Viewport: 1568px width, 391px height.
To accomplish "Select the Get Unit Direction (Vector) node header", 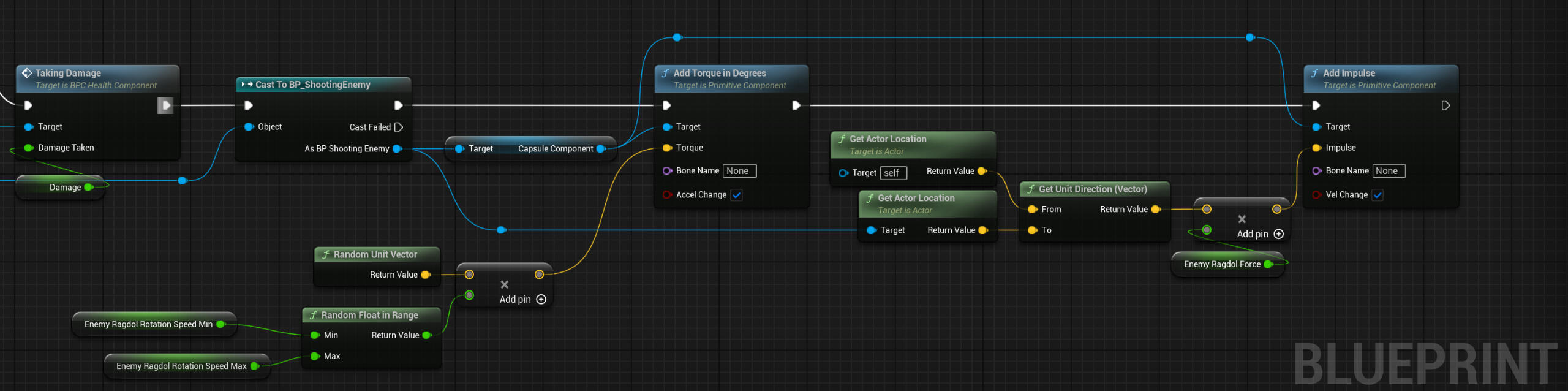I will tap(1092, 189).
